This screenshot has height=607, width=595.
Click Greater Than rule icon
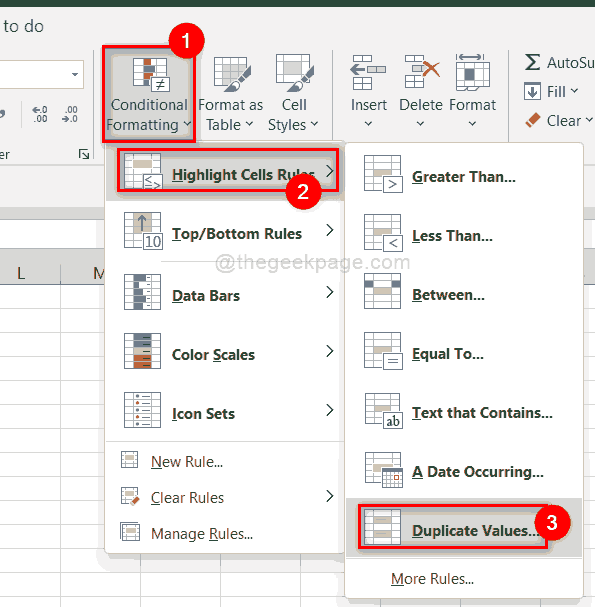pyautogui.click(x=383, y=174)
